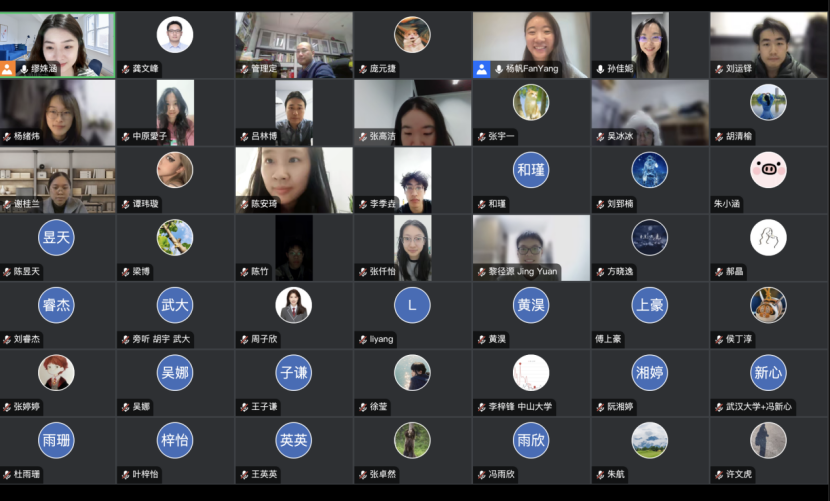Screen dimensions: 830x501
Task: Click the name label 旁听 胡宇 武大
Action: pos(161,339)
